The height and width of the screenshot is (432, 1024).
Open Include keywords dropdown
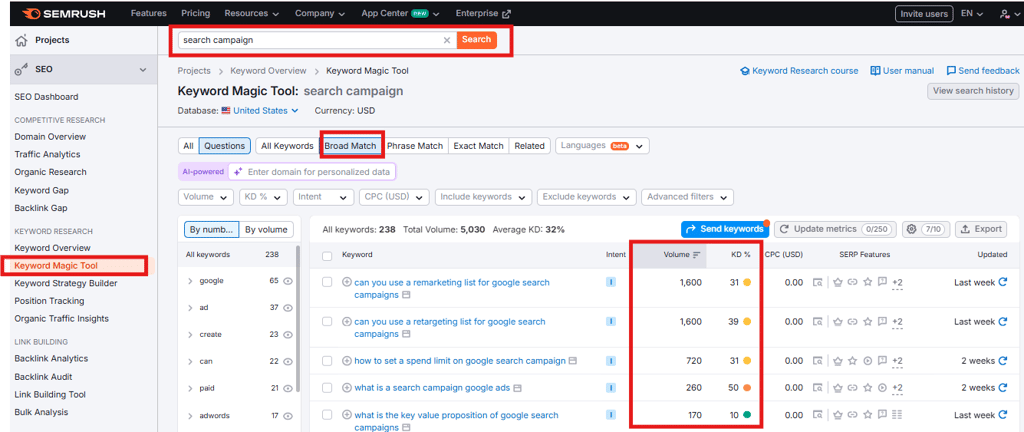coord(483,197)
